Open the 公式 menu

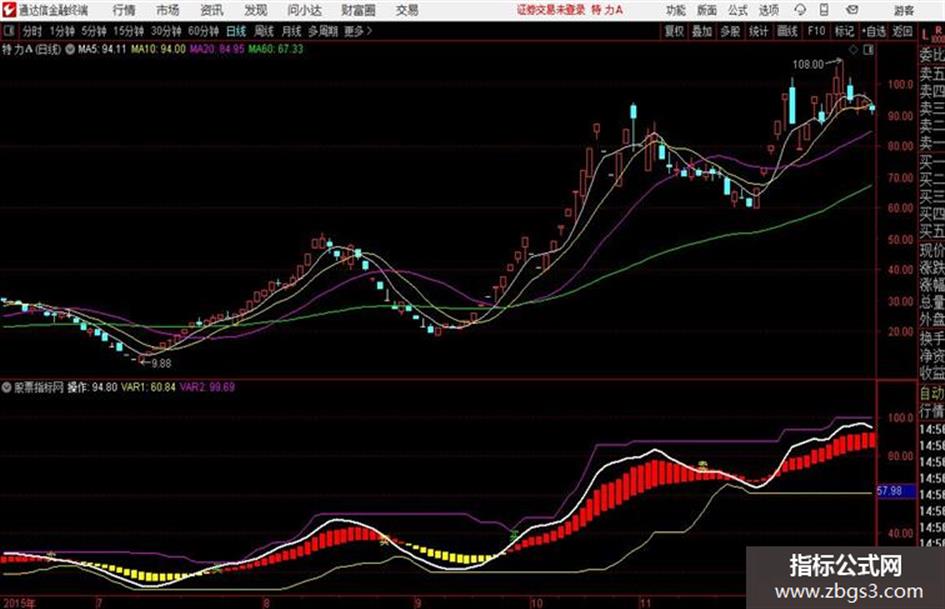click(738, 10)
